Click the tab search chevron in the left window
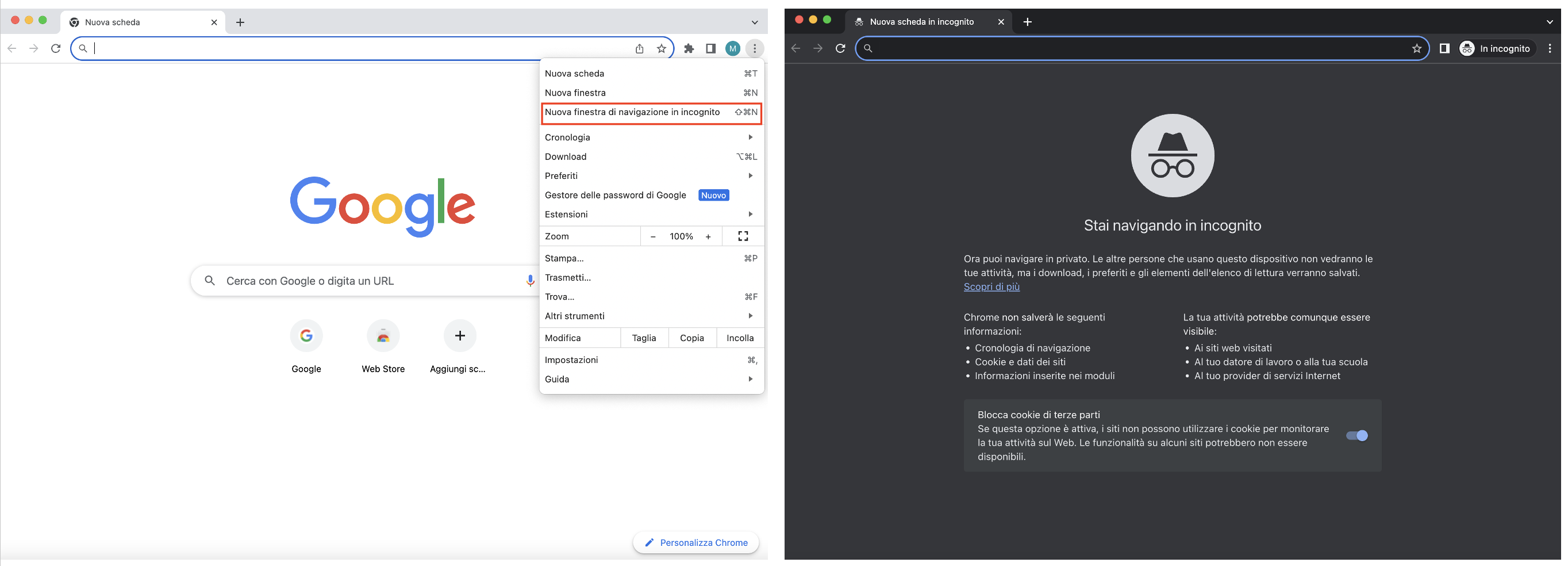The width and height of the screenshot is (1568, 566). [x=755, y=22]
